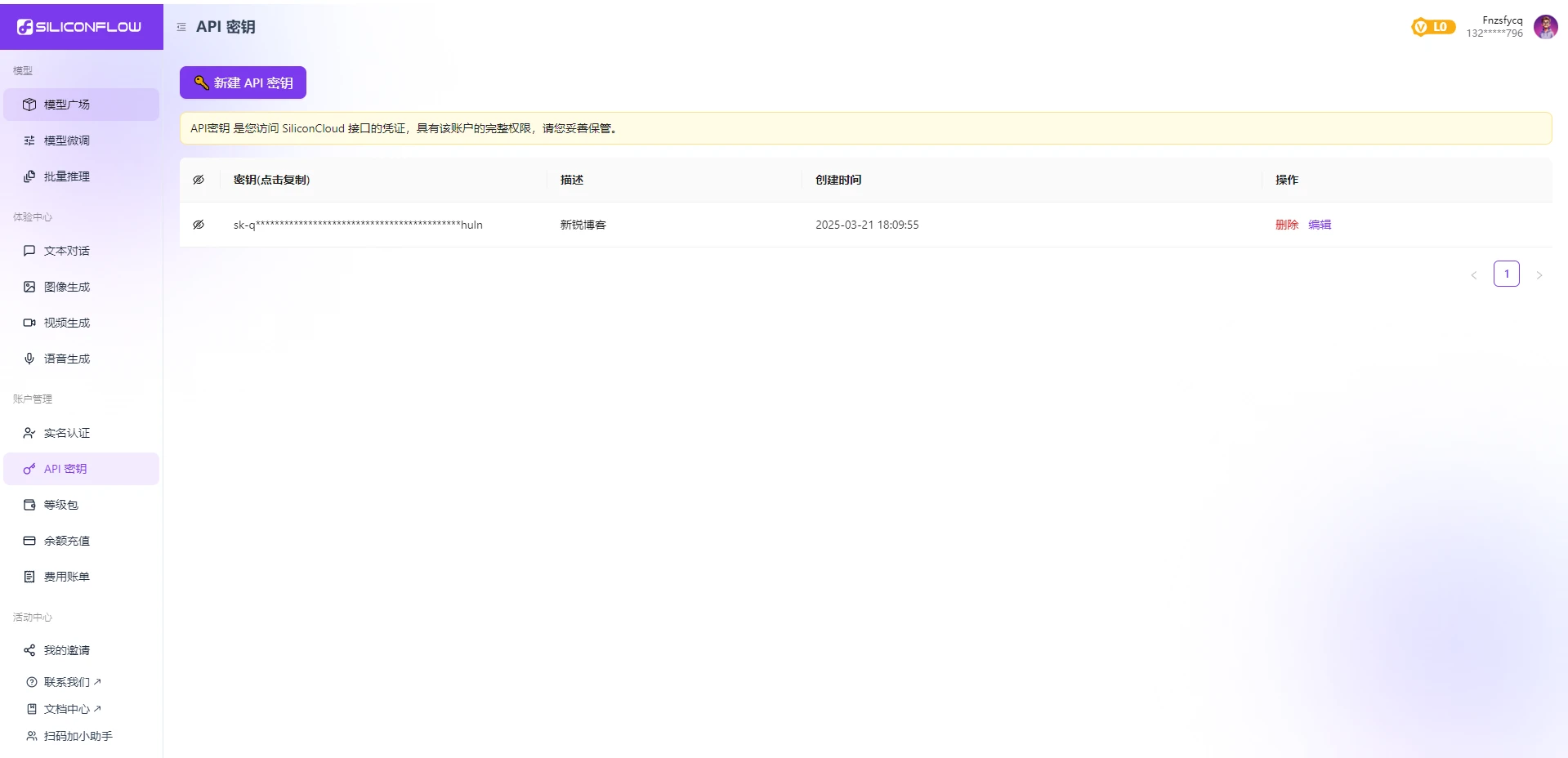Select 图像生成 in sidebar

tap(81, 287)
